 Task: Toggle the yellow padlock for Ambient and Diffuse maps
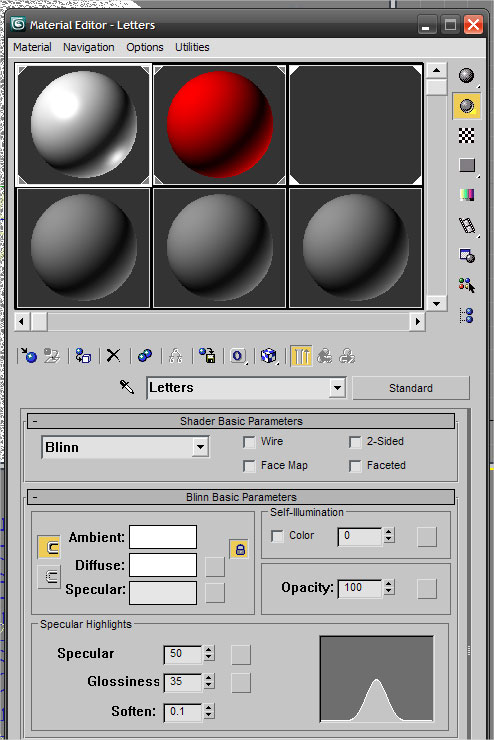240,549
